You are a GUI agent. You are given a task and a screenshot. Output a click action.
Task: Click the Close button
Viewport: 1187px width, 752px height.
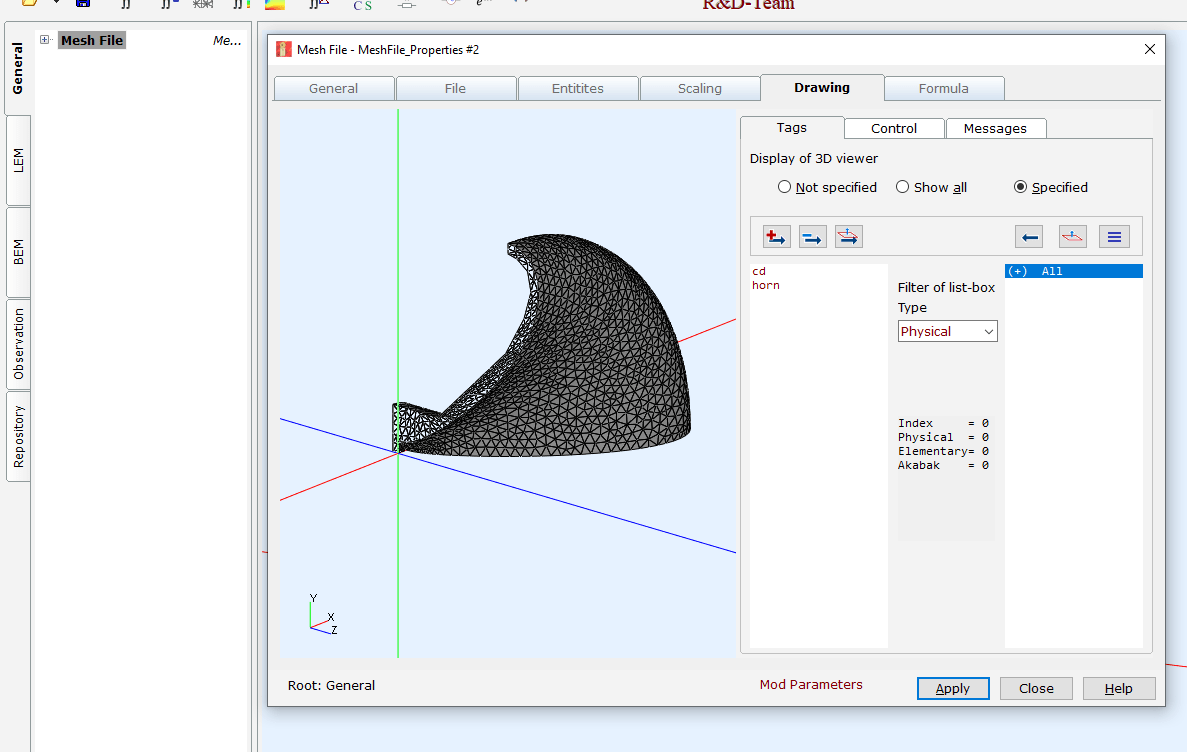click(x=1036, y=688)
